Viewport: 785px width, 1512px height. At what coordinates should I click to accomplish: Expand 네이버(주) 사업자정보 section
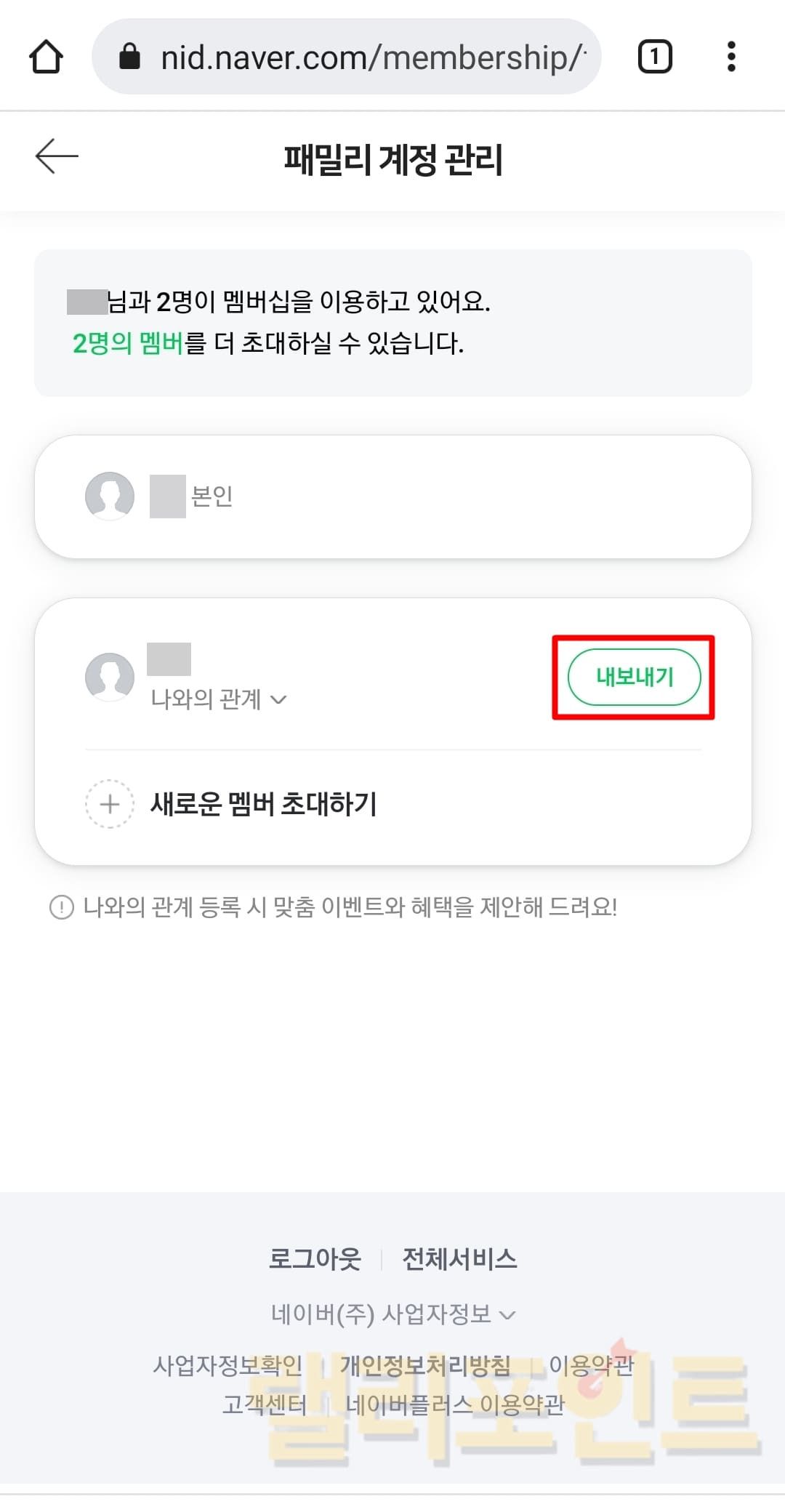pos(392,1314)
